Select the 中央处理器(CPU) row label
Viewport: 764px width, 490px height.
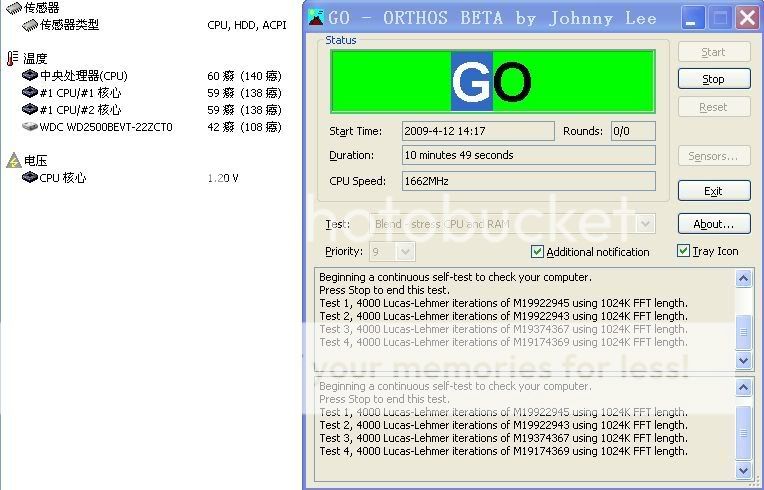click(x=84, y=76)
